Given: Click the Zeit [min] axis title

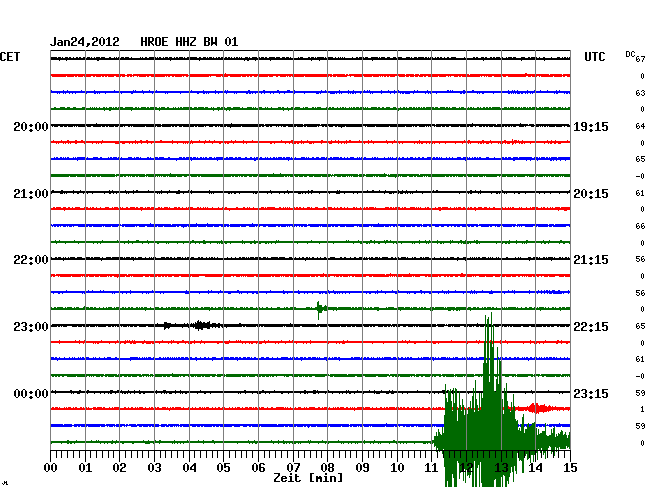Looking at the screenshot, I should (x=308, y=478).
